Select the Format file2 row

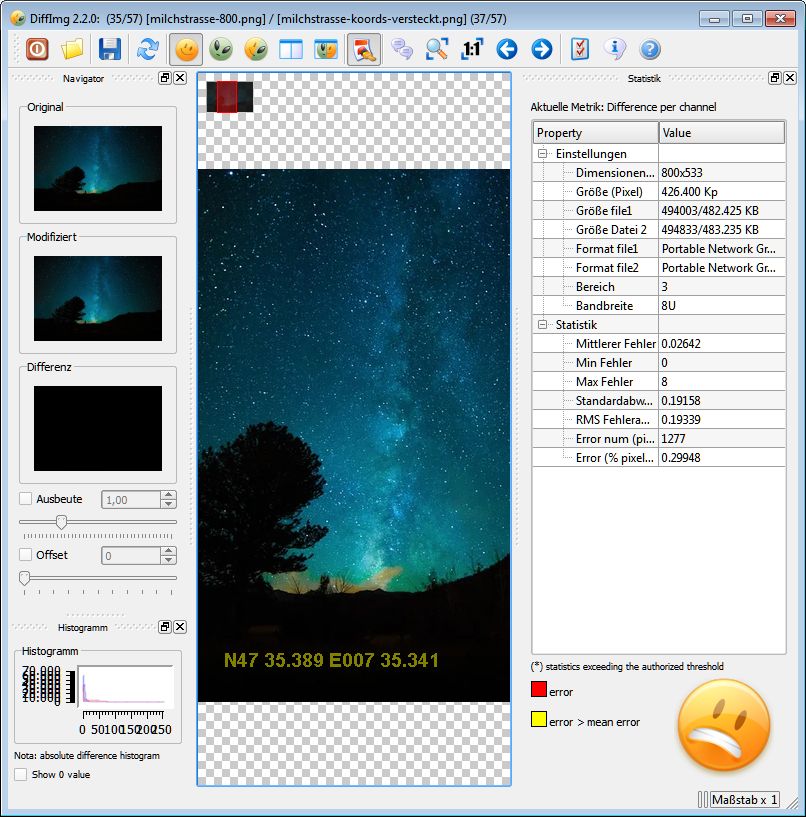pos(659,268)
